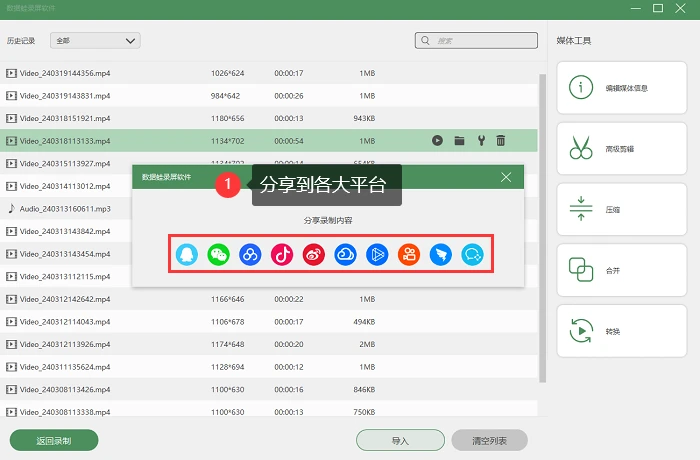
Task: Select Video_240313143454.mp4
Action: (x=65, y=254)
